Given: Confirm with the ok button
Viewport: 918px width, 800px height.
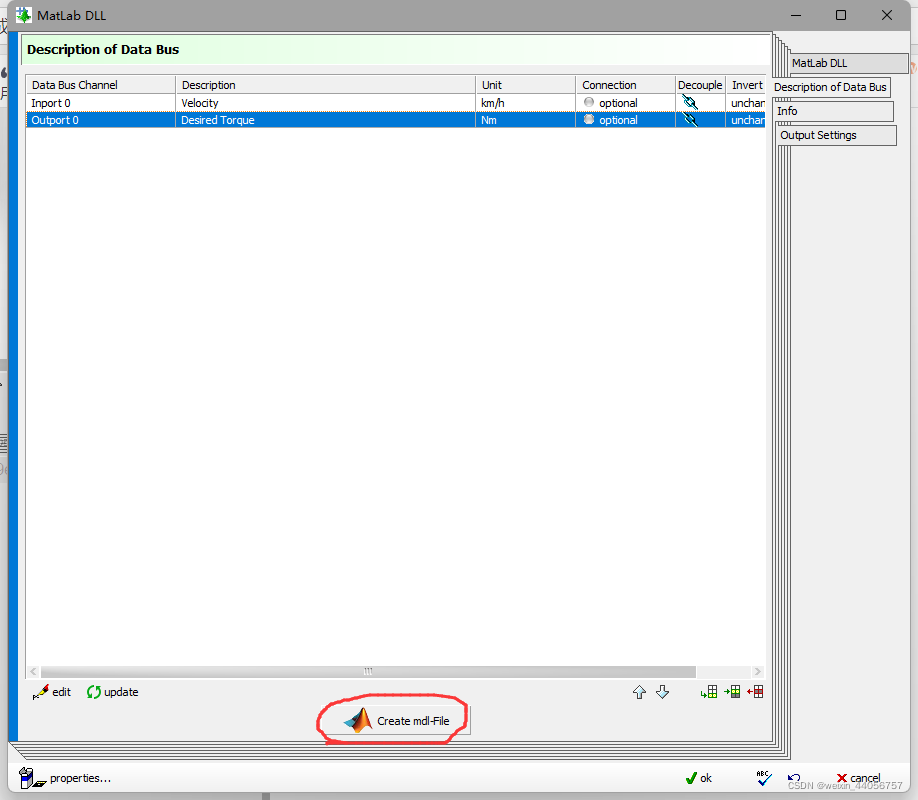Looking at the screenshot, I should coord(698,778).
